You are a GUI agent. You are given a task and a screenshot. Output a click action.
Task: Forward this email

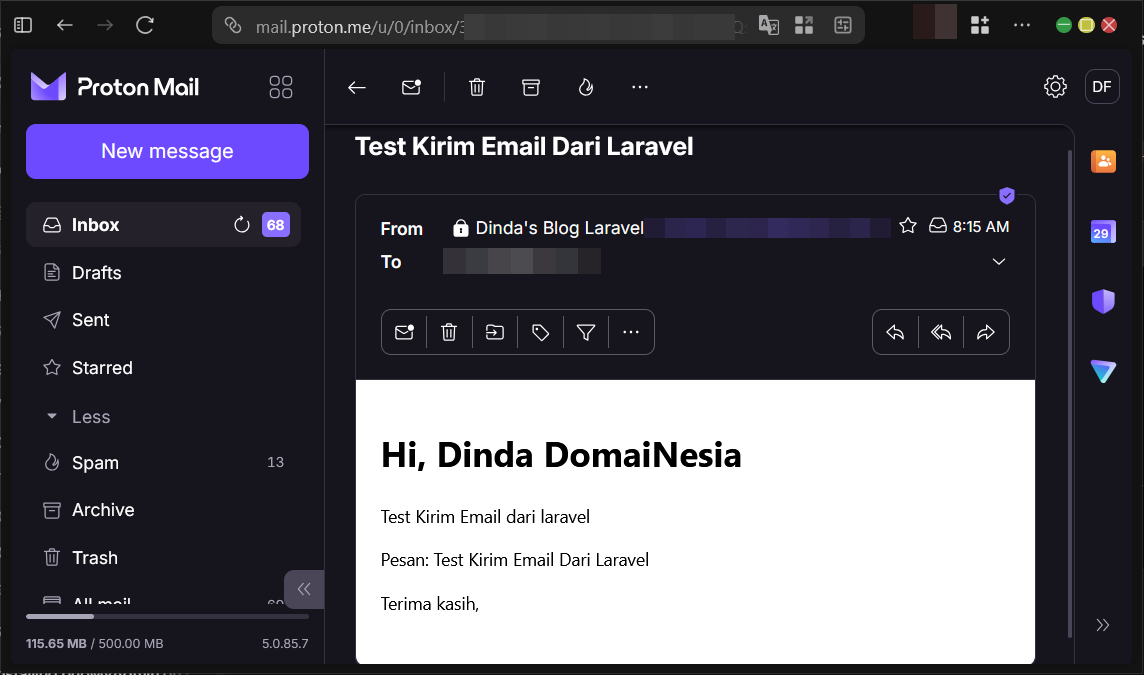click(986, 331)
